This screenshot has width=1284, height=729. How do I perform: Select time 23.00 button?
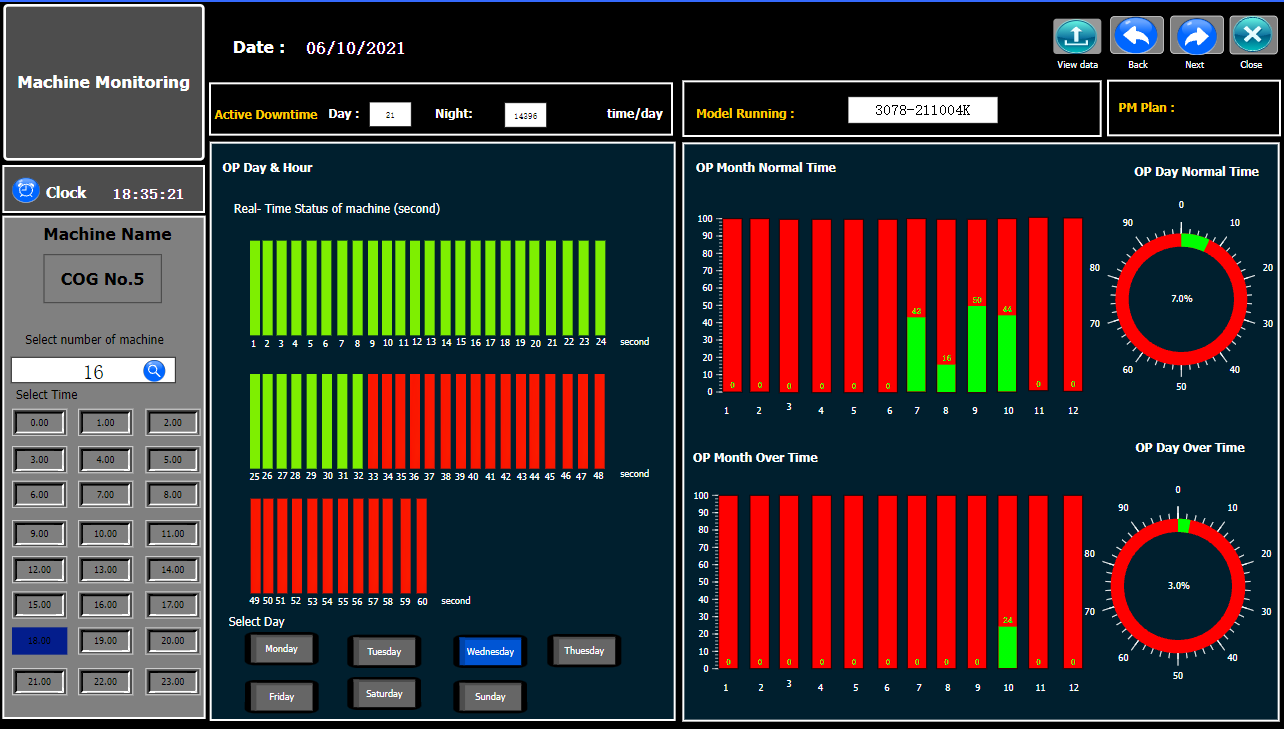coord(173,682)
